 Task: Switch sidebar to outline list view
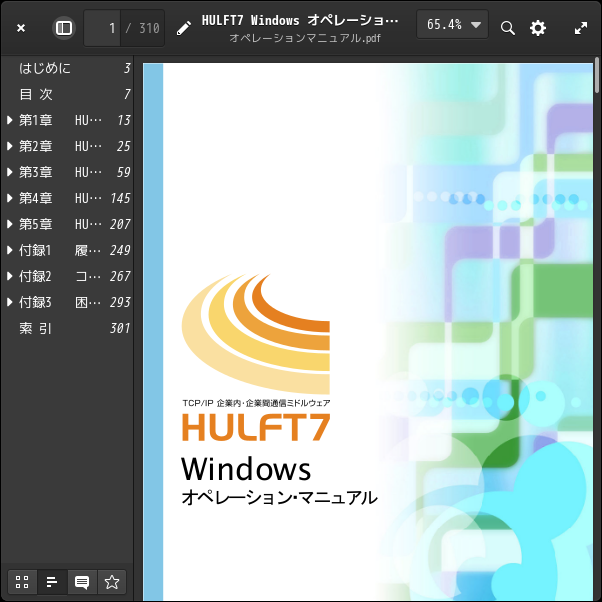[52, 582]
